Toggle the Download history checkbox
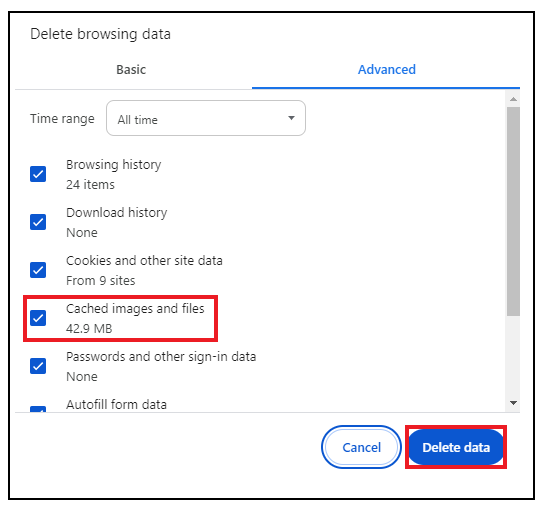 point(38,222)
